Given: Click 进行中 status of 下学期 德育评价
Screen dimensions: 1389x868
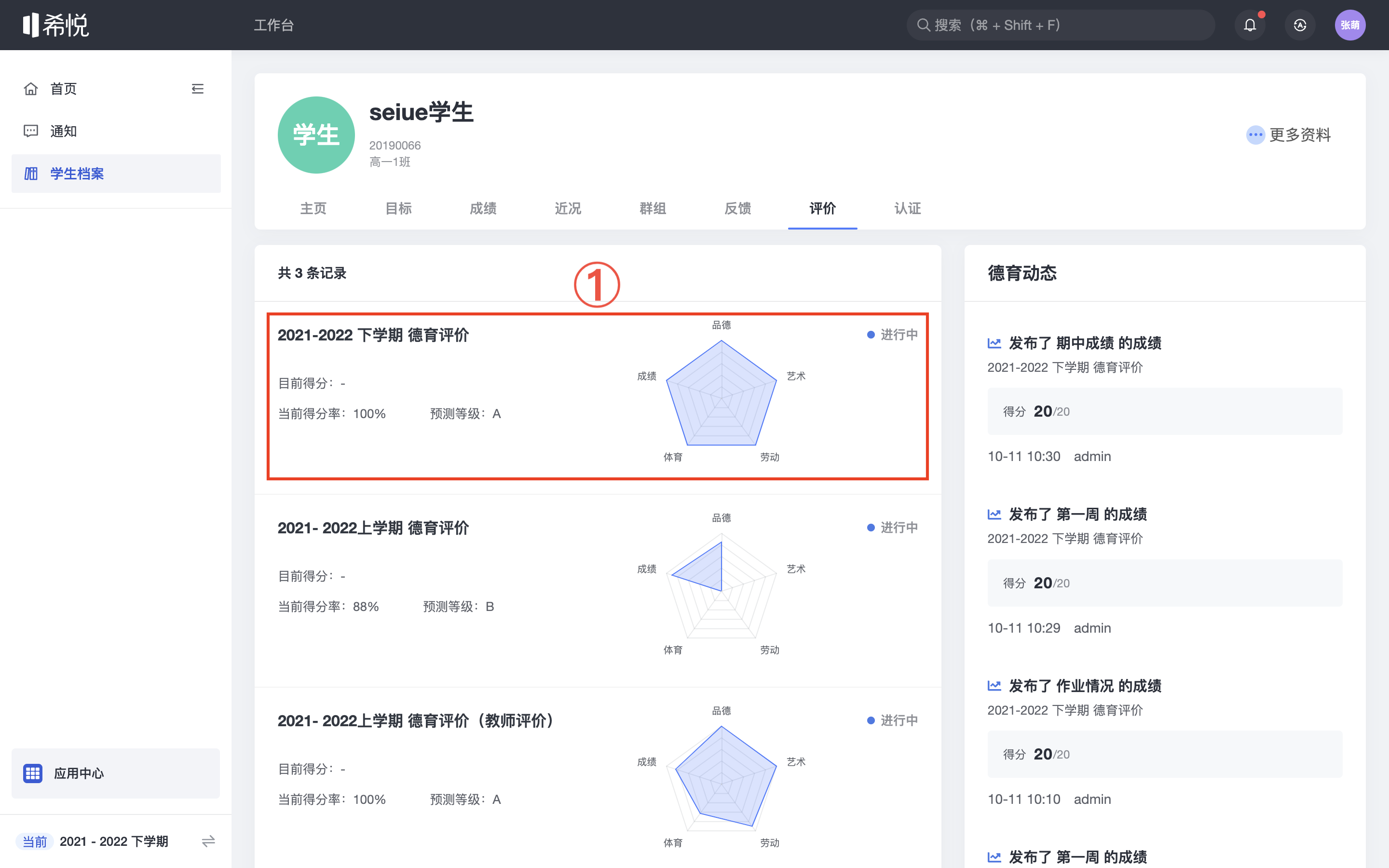Looking at the screenshot, I should (893, 335).
